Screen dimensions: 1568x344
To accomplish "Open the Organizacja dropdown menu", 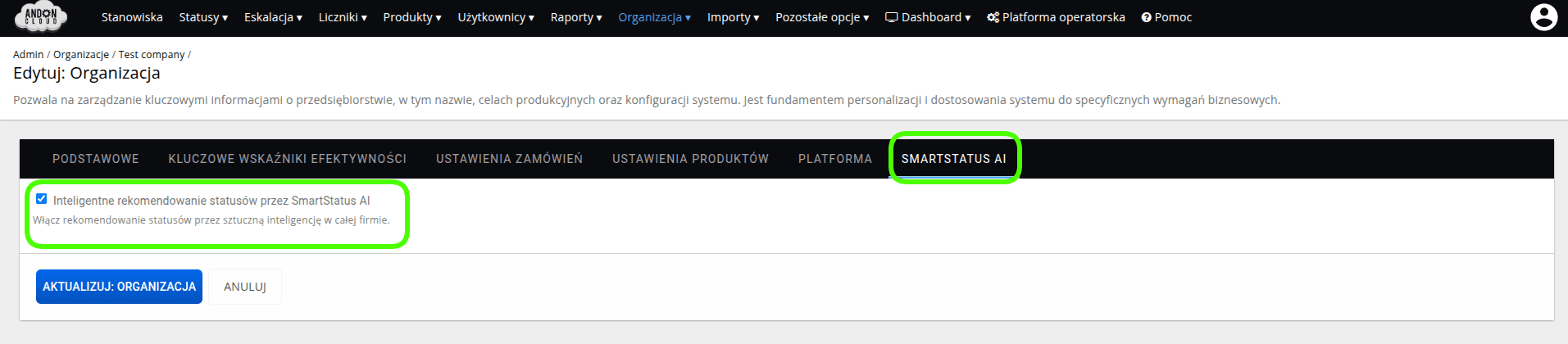I will [654, 17].
